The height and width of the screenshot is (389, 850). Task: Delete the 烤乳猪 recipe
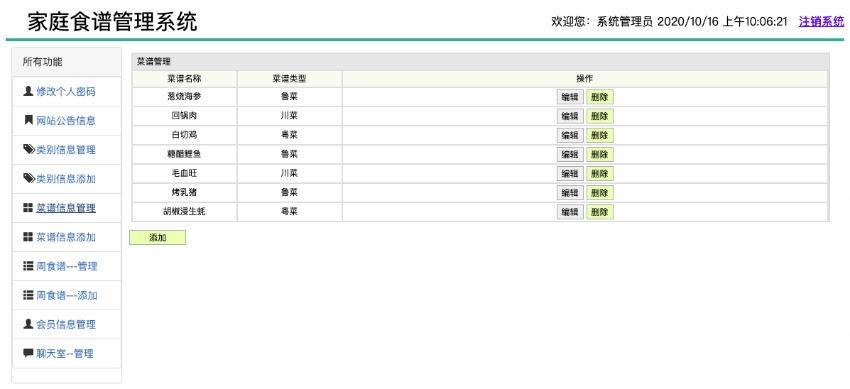tap(600, 193)
